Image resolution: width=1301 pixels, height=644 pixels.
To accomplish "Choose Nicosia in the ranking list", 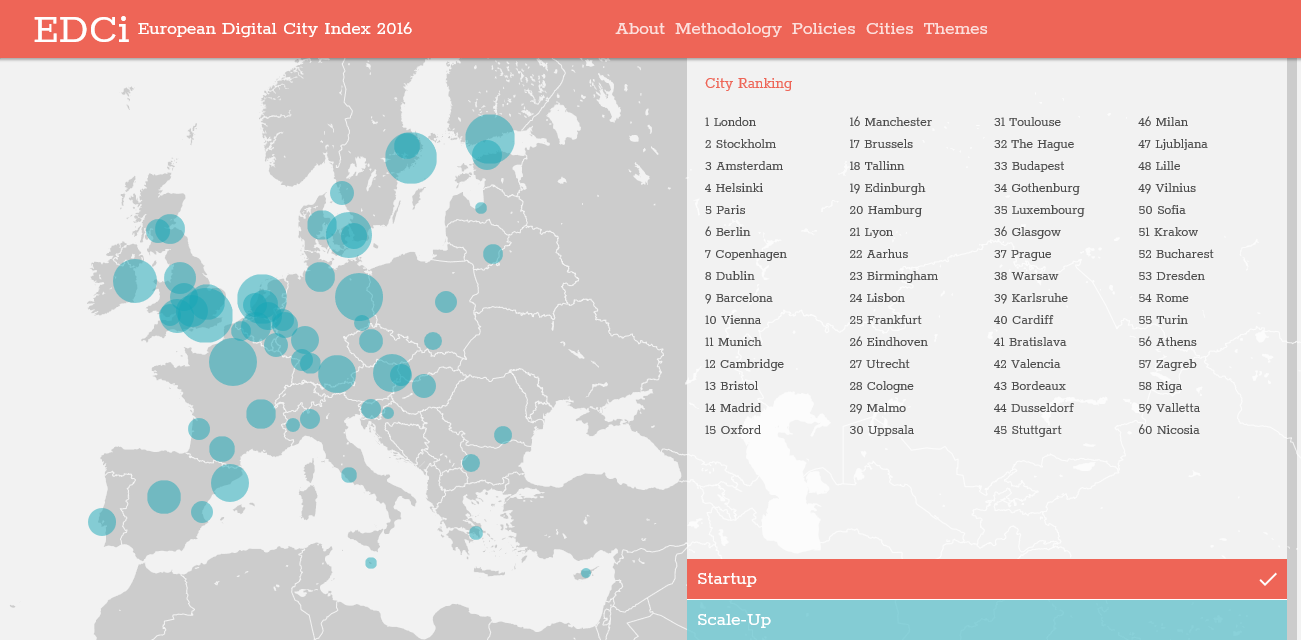I will [x=1177, y=430].
